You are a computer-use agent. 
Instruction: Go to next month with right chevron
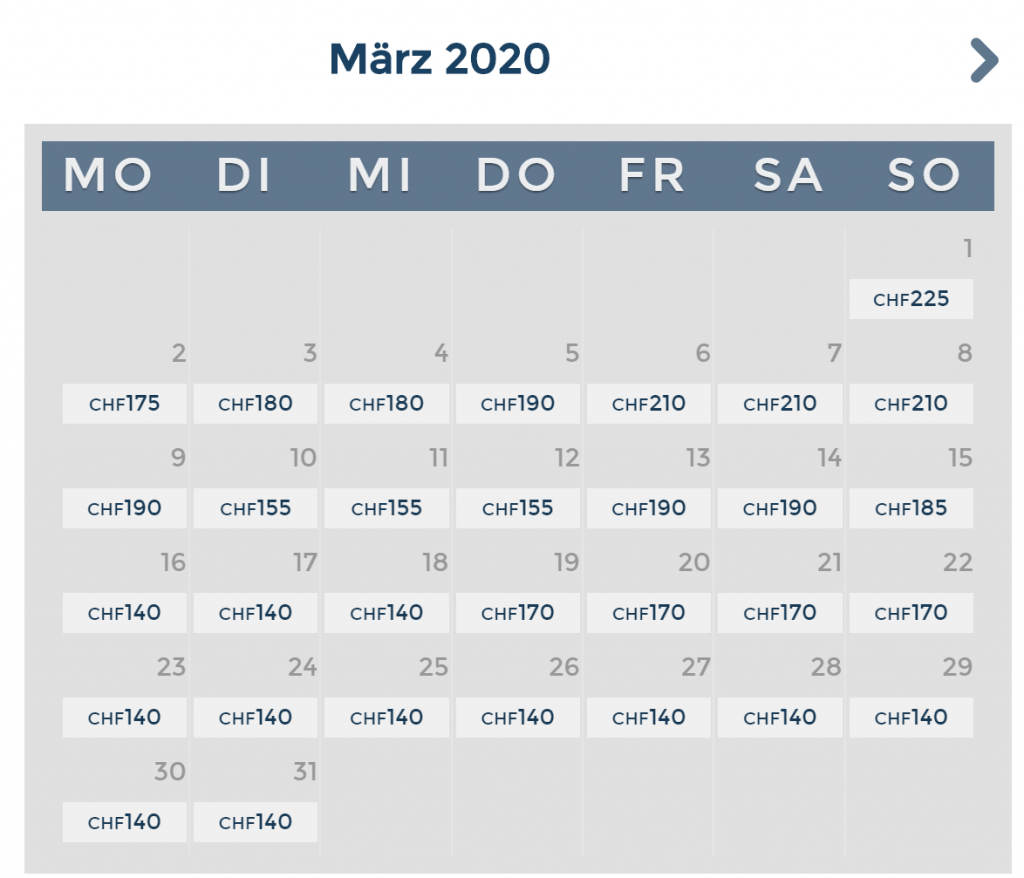point(984,61)
